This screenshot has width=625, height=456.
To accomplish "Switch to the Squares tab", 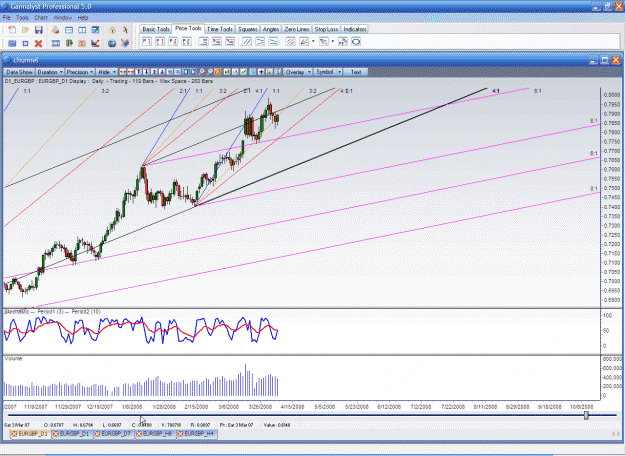I will [248, 29].
